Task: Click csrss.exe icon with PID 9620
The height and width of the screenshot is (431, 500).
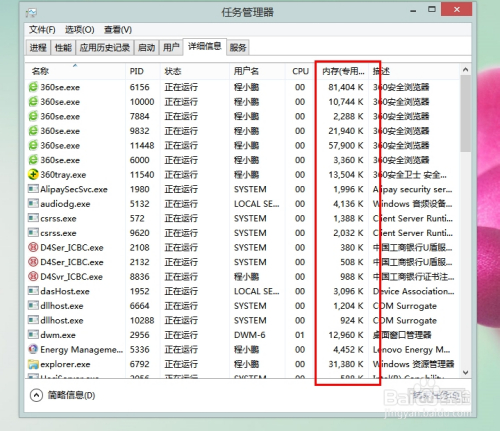Action: pyautogui.click(x=33, y=233)
